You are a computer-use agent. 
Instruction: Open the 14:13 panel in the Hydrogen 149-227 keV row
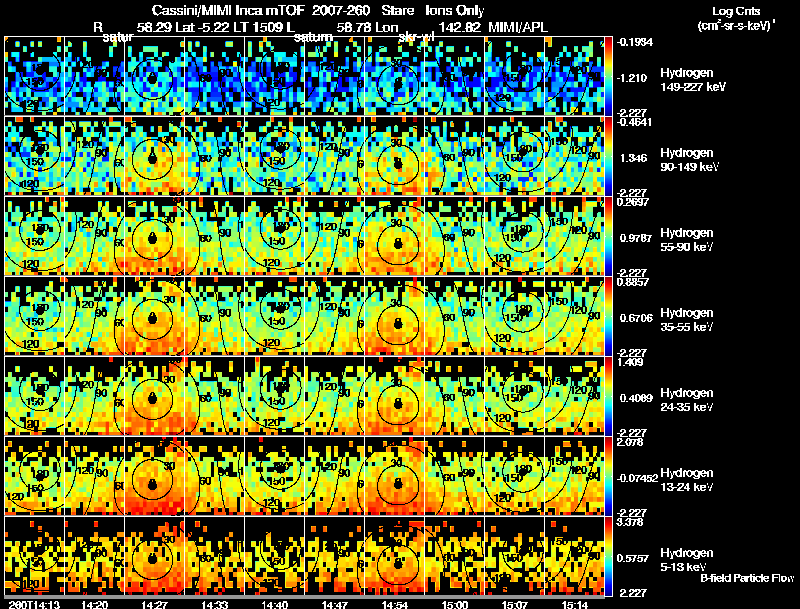point(34,76)
